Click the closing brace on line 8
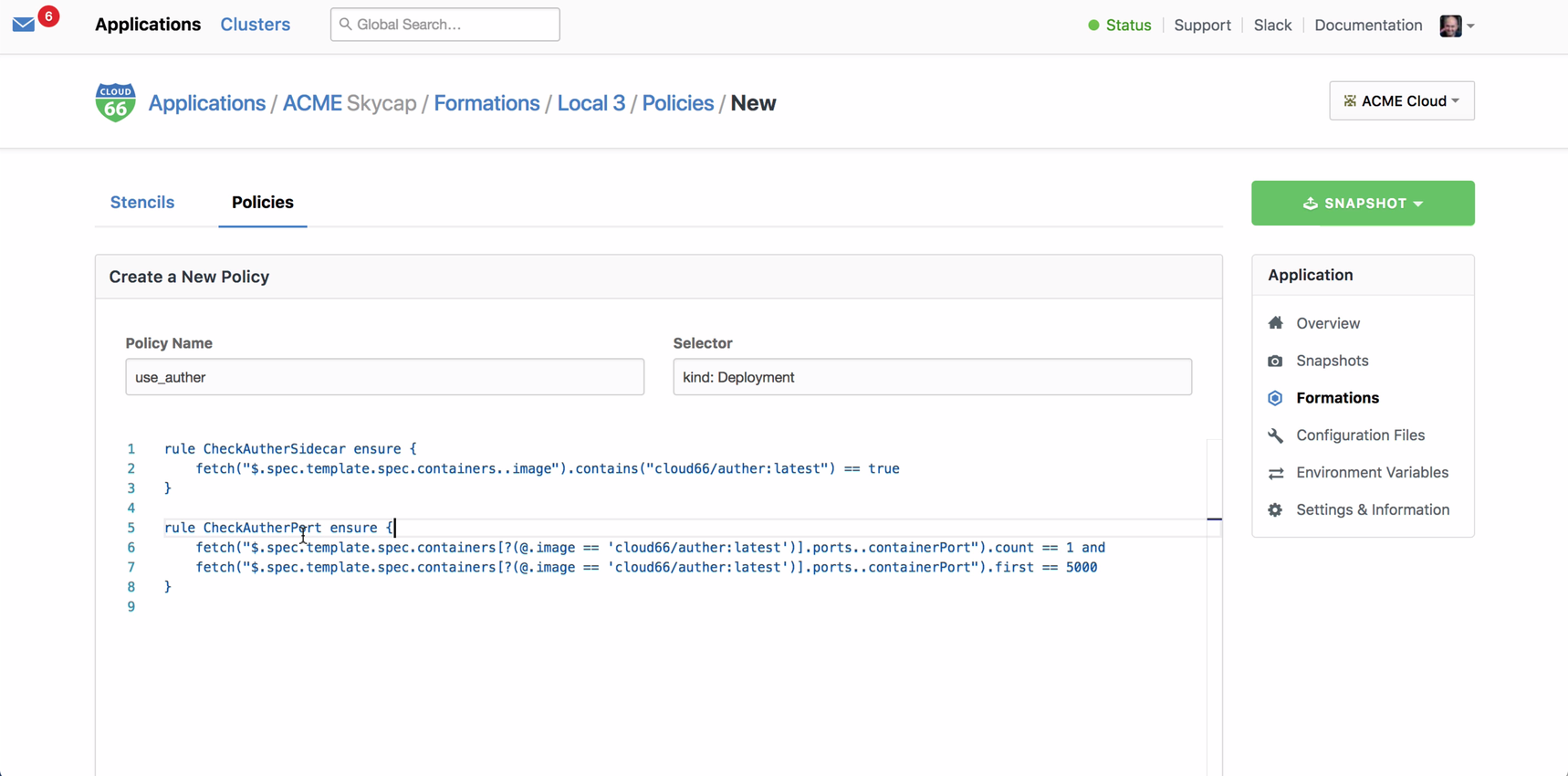 pos(168,587)
